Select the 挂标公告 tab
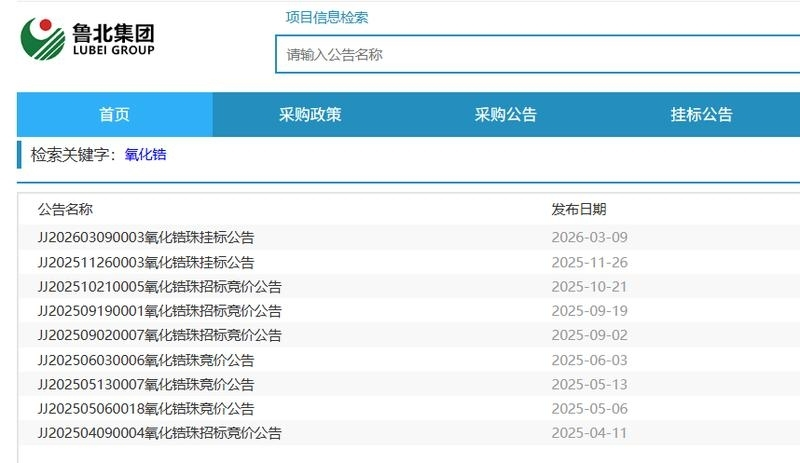This screenshot has height=463, width=800. point(702,114)
